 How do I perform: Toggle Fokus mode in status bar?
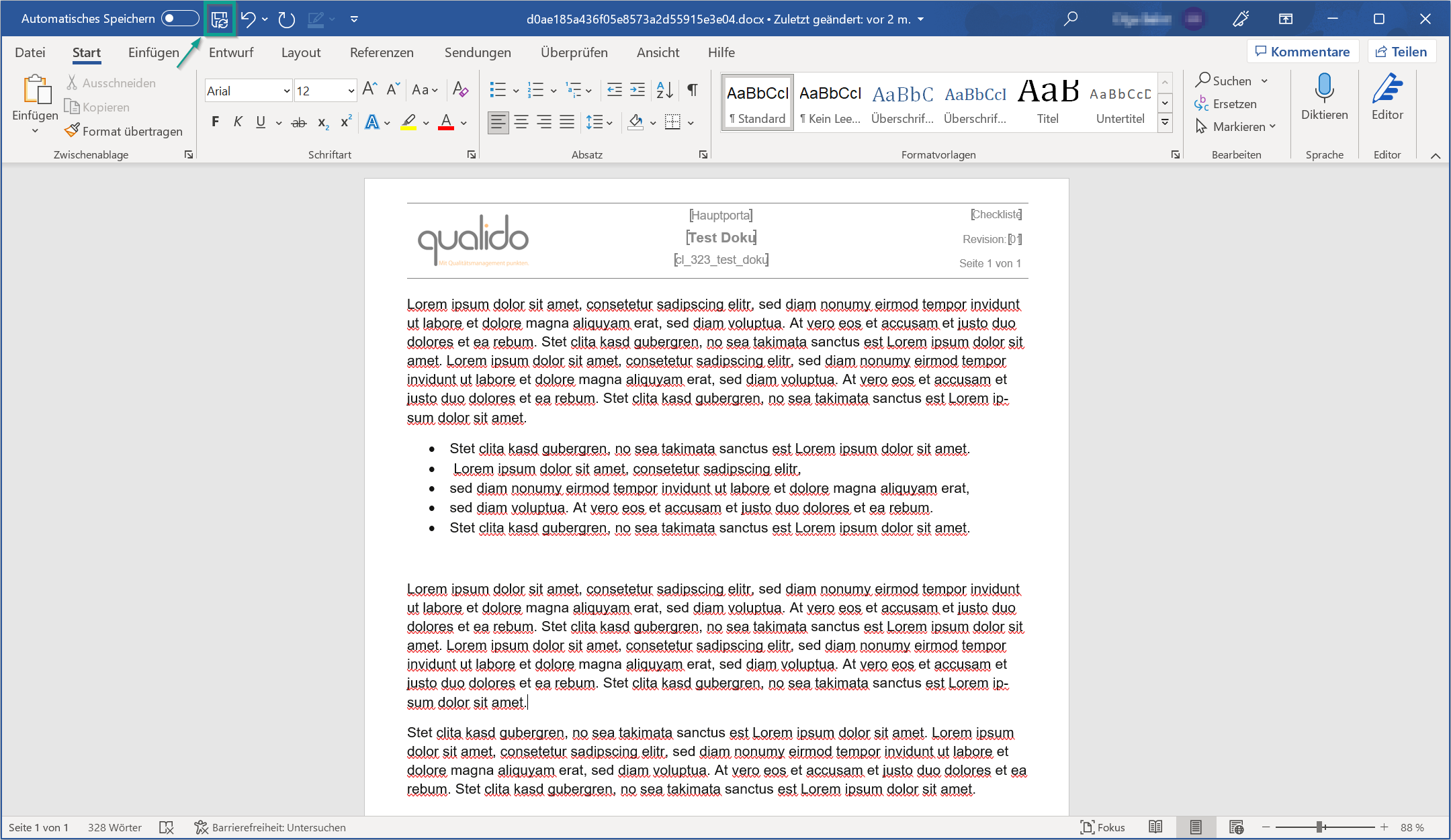click(1102, 827)
